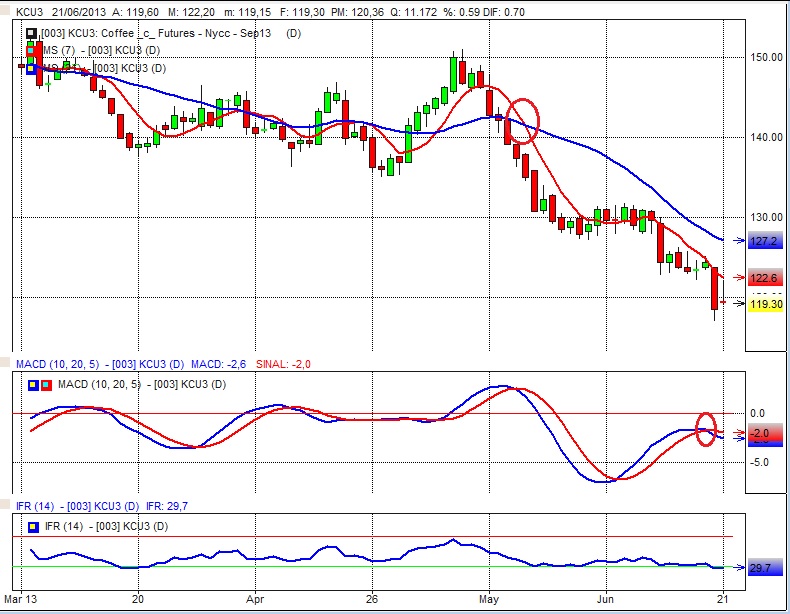Screen dimensions: 790x614
Task: Click the blue 127.2 price marker
Action: point(765,242)
